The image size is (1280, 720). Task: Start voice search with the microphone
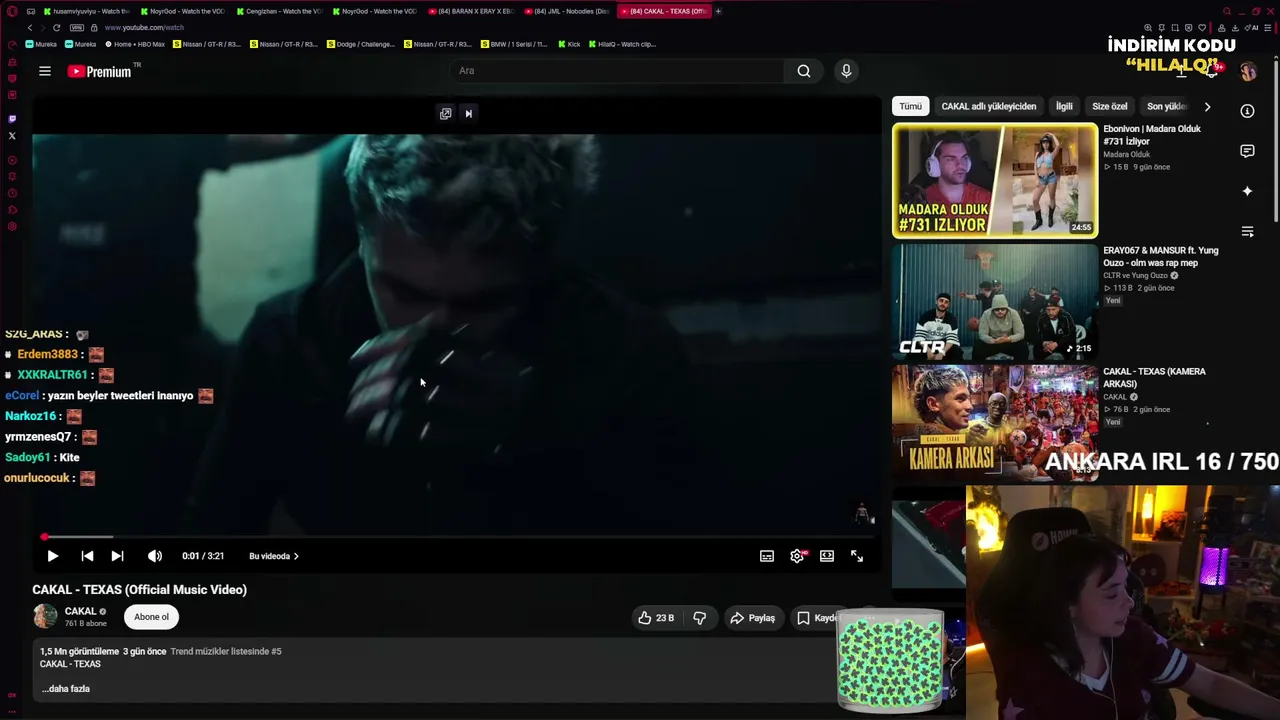[846, 71]
